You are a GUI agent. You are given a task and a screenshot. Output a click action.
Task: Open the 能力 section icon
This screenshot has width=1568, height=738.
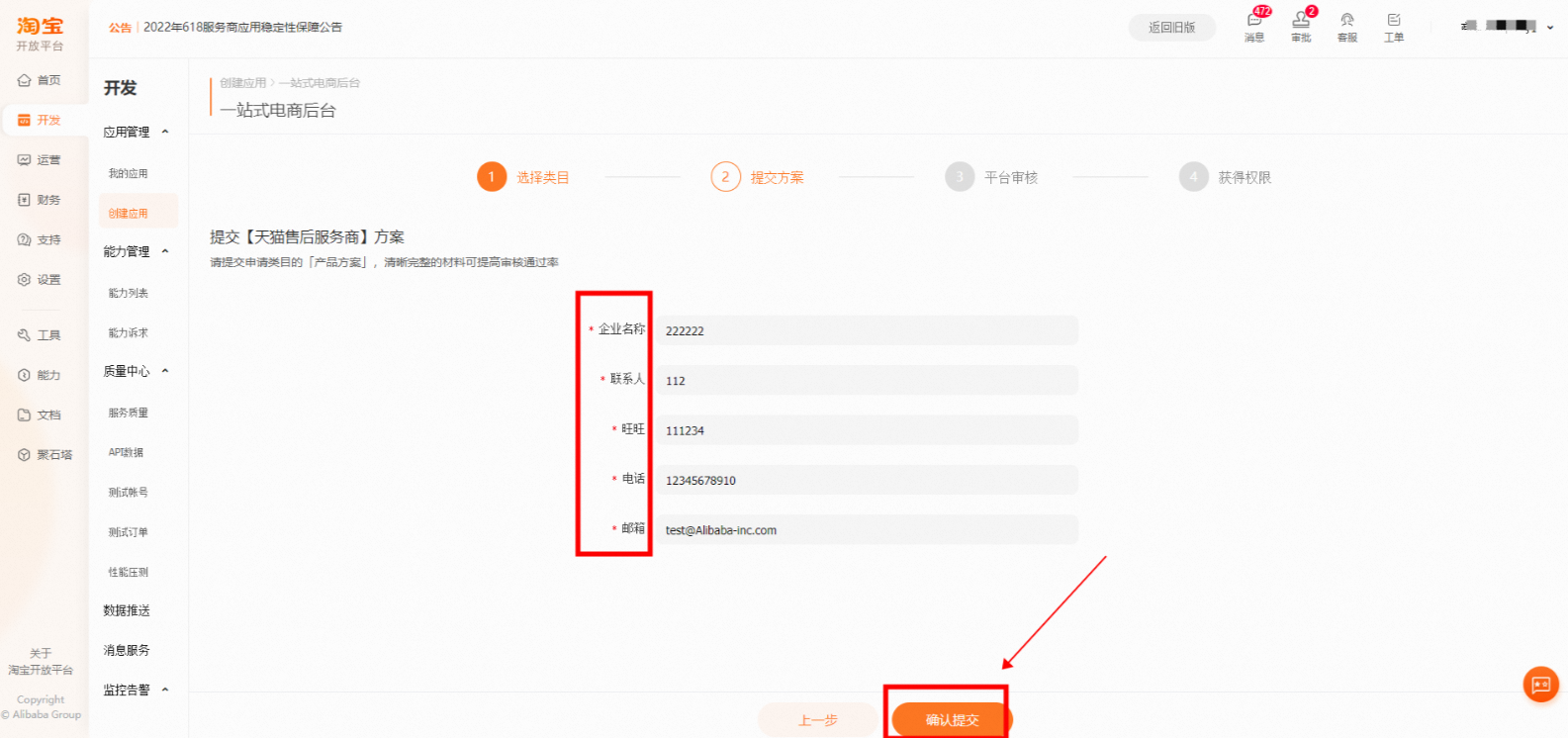(24, 375)
